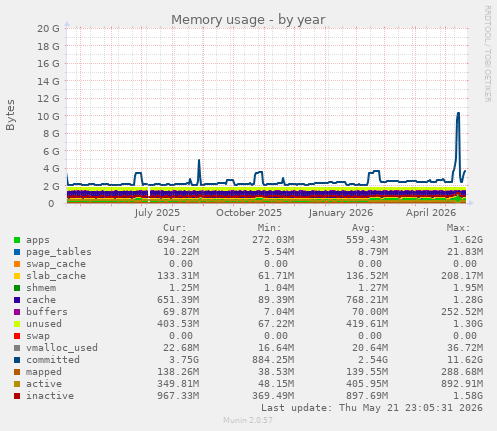Click the July 2025 axis label
The image size is (497, 431).
click(x=157, y=213)
